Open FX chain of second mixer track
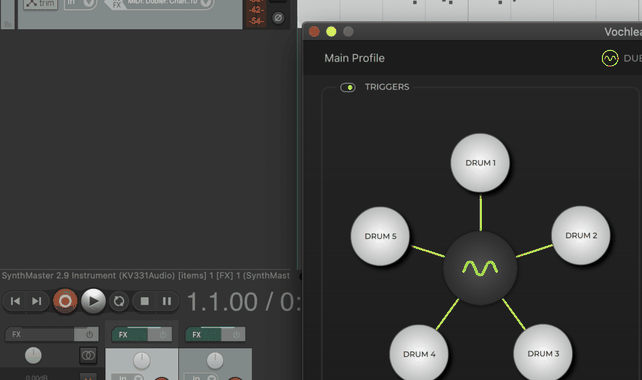Viewport: 642px width, 380px height. [203, 335]
